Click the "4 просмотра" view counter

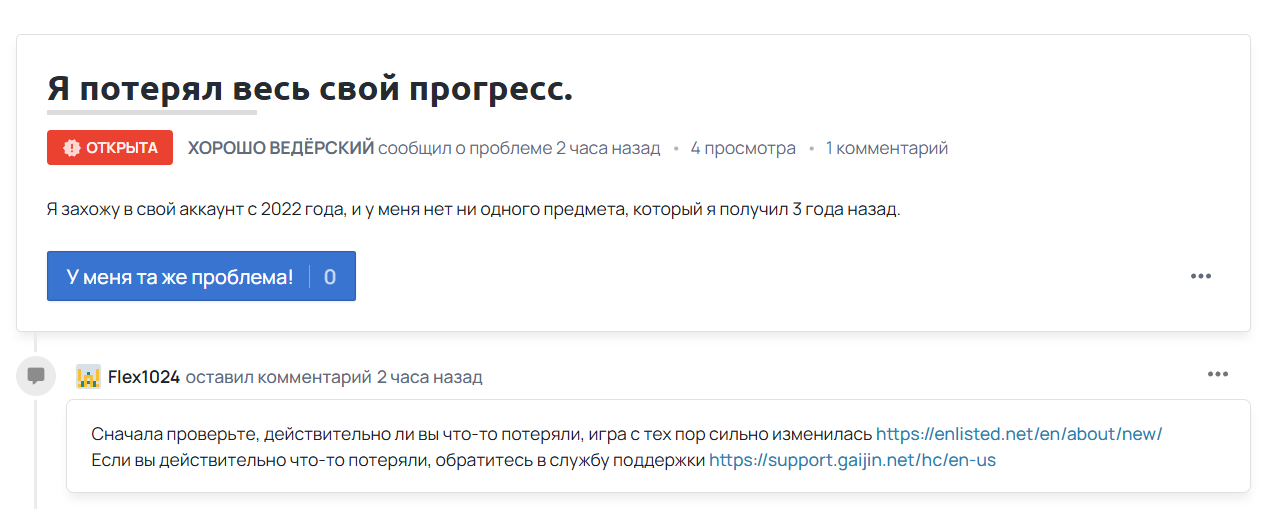(x=743, y=148)
